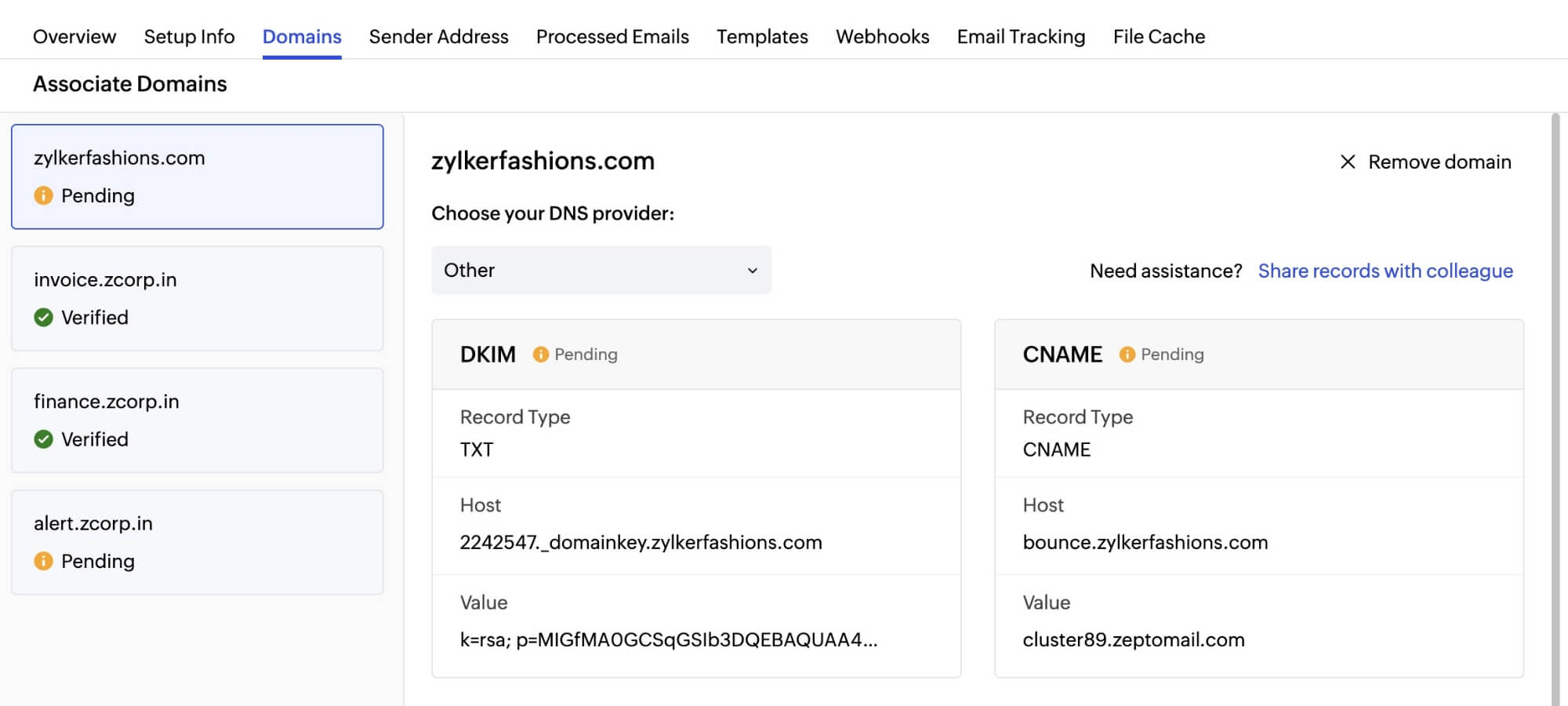Image resolution: width=1568 pixels, height=706 pixels.
Task: Click the Verified checkmark icon for invoice.zcorp.in
Action: tap(45, 317)
